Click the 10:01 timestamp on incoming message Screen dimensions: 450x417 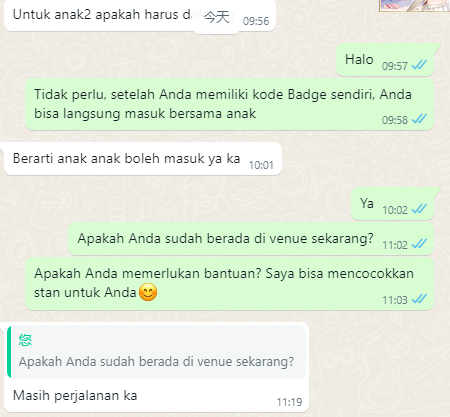pos(261,165)
